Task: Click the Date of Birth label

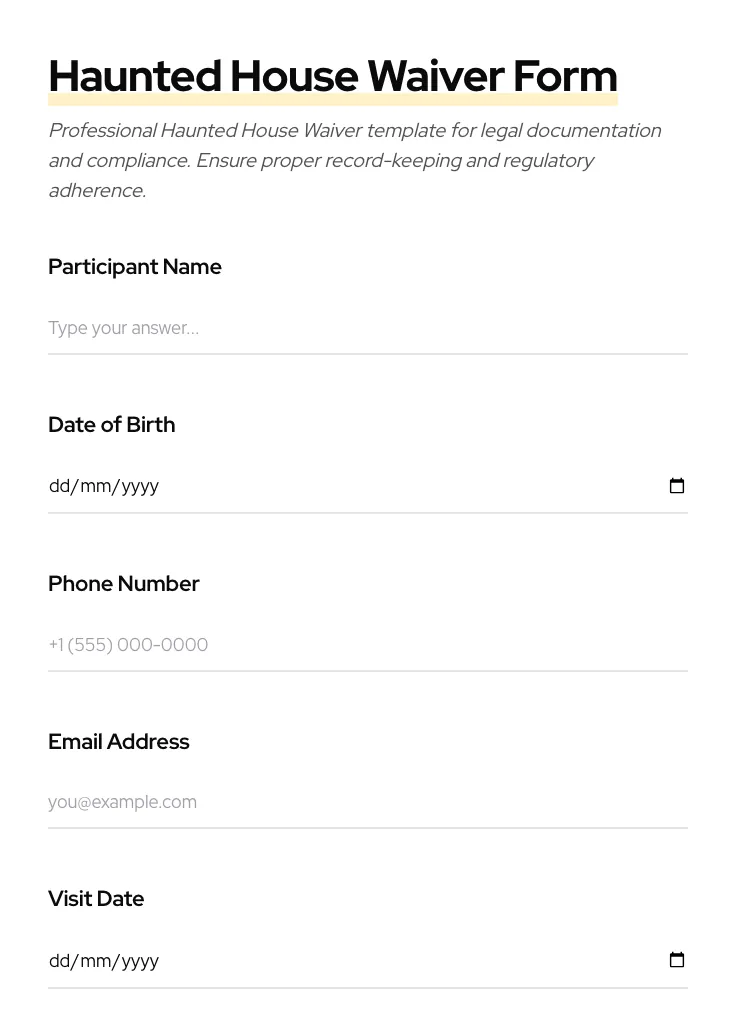Action: (x=112, y=425)
